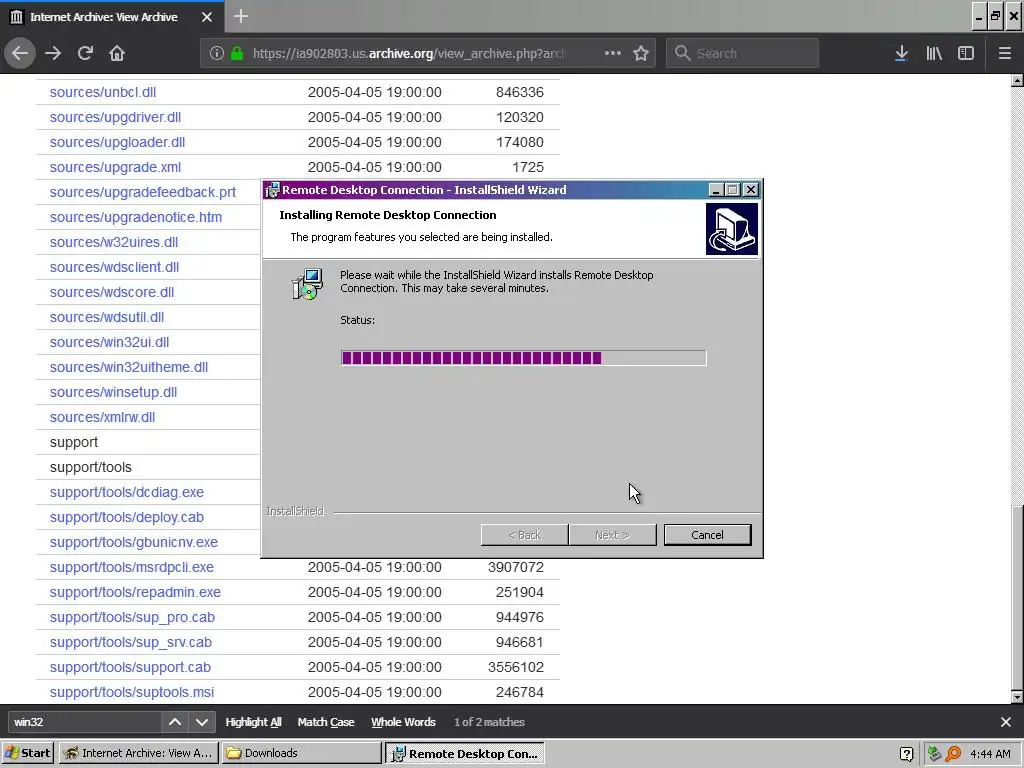
Task: Toggle Whole Words in find bar
Action: 403,722
